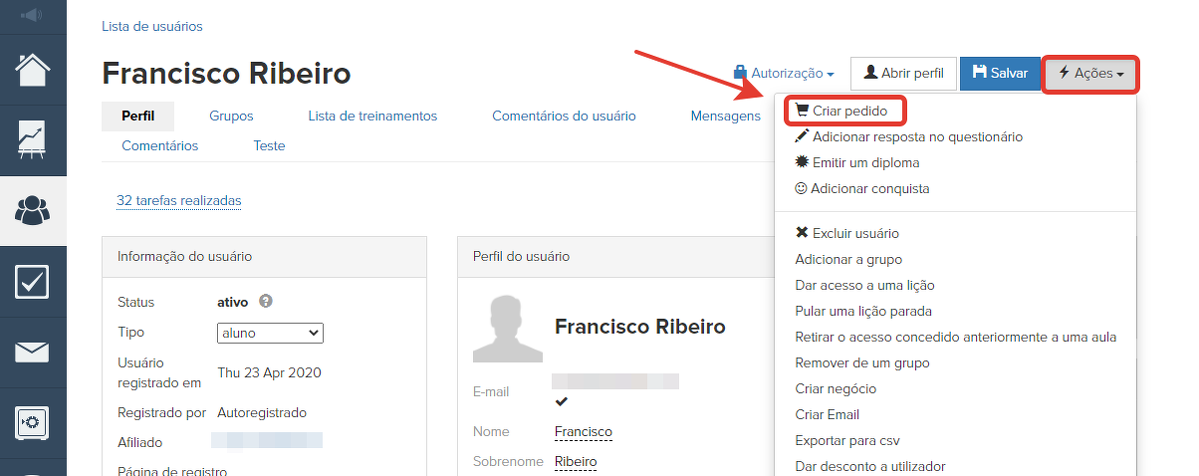Expand the Tipo dropdown showing aluno
This screenshot has height=476, width=1199.
(270, 333)
